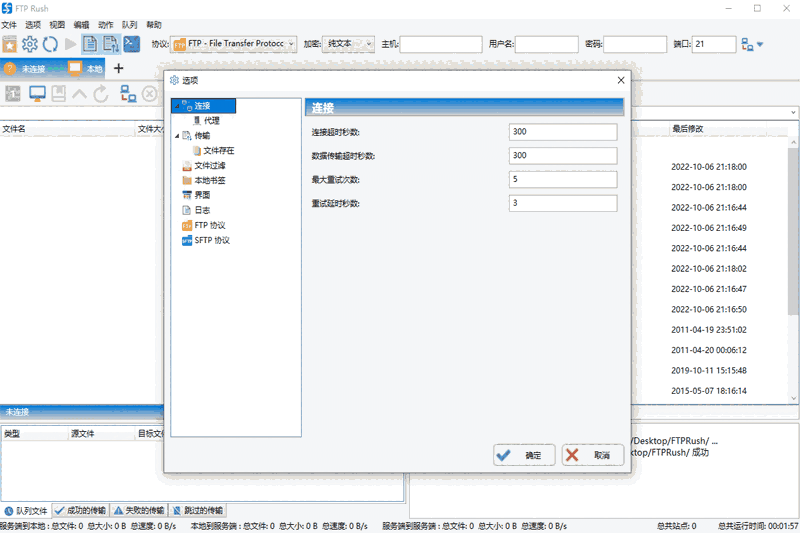The width and height of the screenshot is (800, 533).
Task: Click the settings gear icon in main toolbar
Action: tap(30, 44)
